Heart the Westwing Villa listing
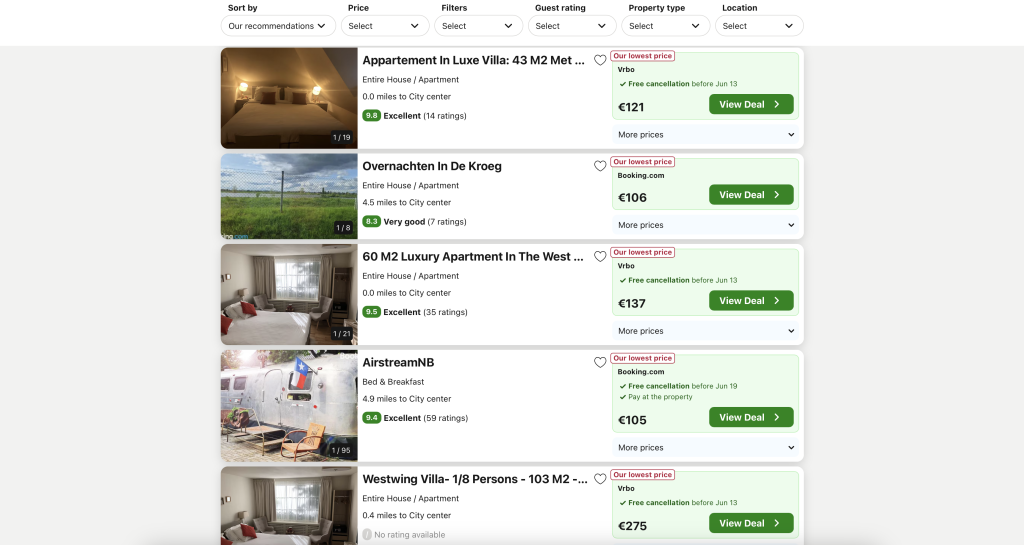1024x545 pixels. [x=600, y=479]
